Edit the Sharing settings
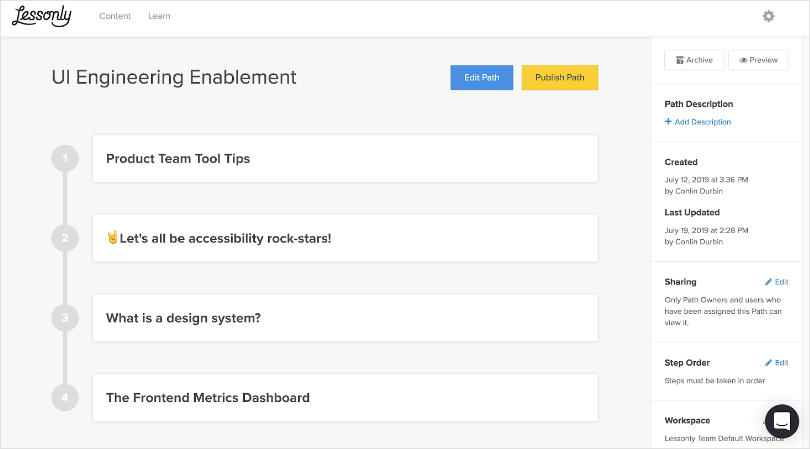The image size is (810, 449). [776, 282]
